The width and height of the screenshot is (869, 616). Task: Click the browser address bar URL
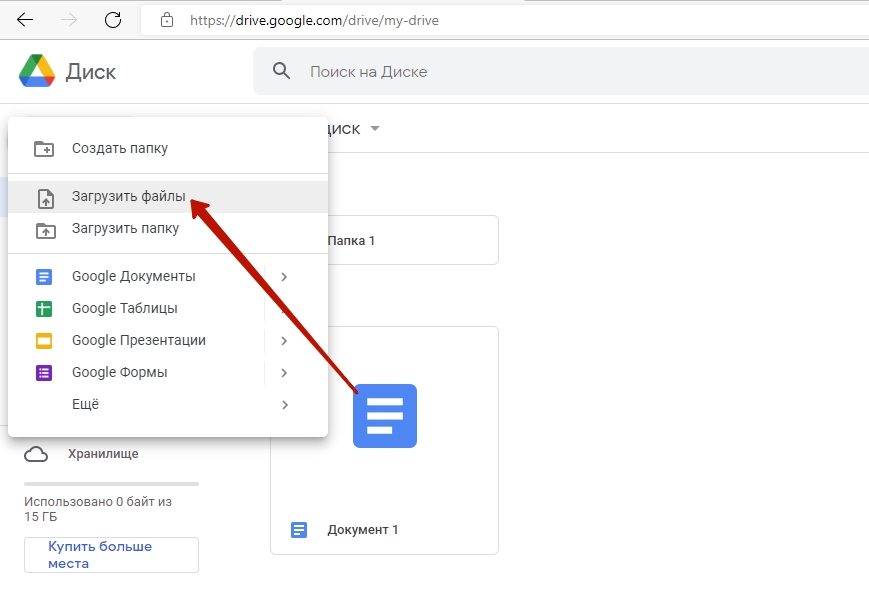click(x=314, y=21)
